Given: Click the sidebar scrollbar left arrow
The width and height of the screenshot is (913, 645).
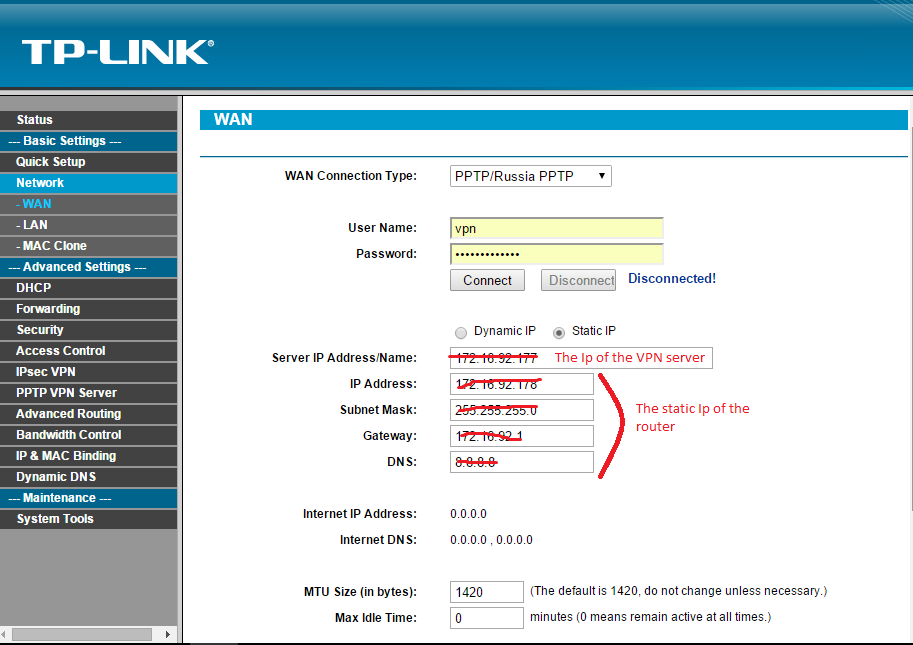Looking at the screenshot, I should (6, 634).
